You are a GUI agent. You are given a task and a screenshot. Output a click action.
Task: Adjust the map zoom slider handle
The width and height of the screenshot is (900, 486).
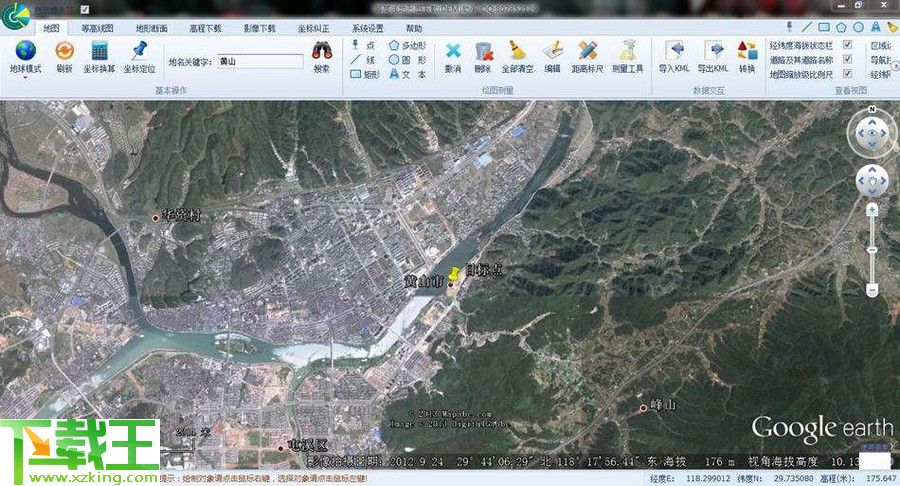pyautogui.click(x=872, y=250)
